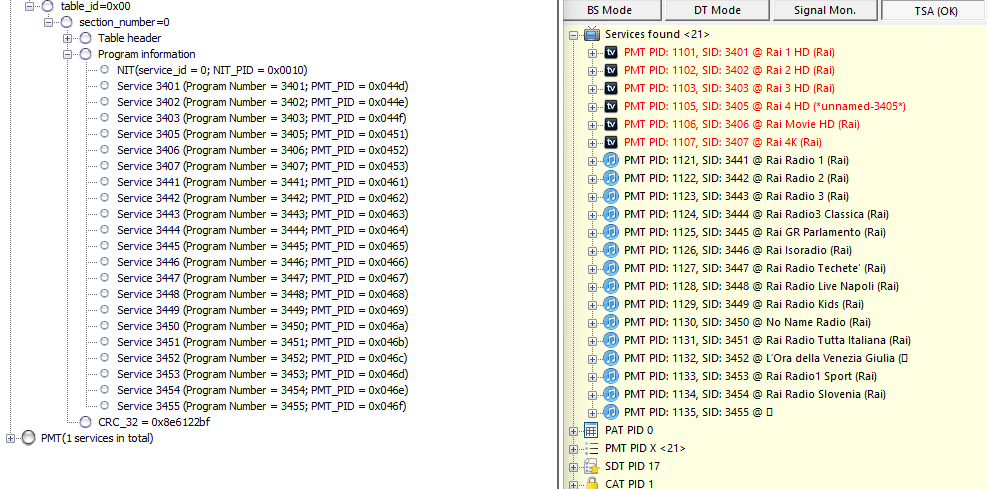Image resolution: width=987 pixels, height=489 pixels.
Task: Click TV icon for Rai 2 HD service
Action: [x=611, y=70]
